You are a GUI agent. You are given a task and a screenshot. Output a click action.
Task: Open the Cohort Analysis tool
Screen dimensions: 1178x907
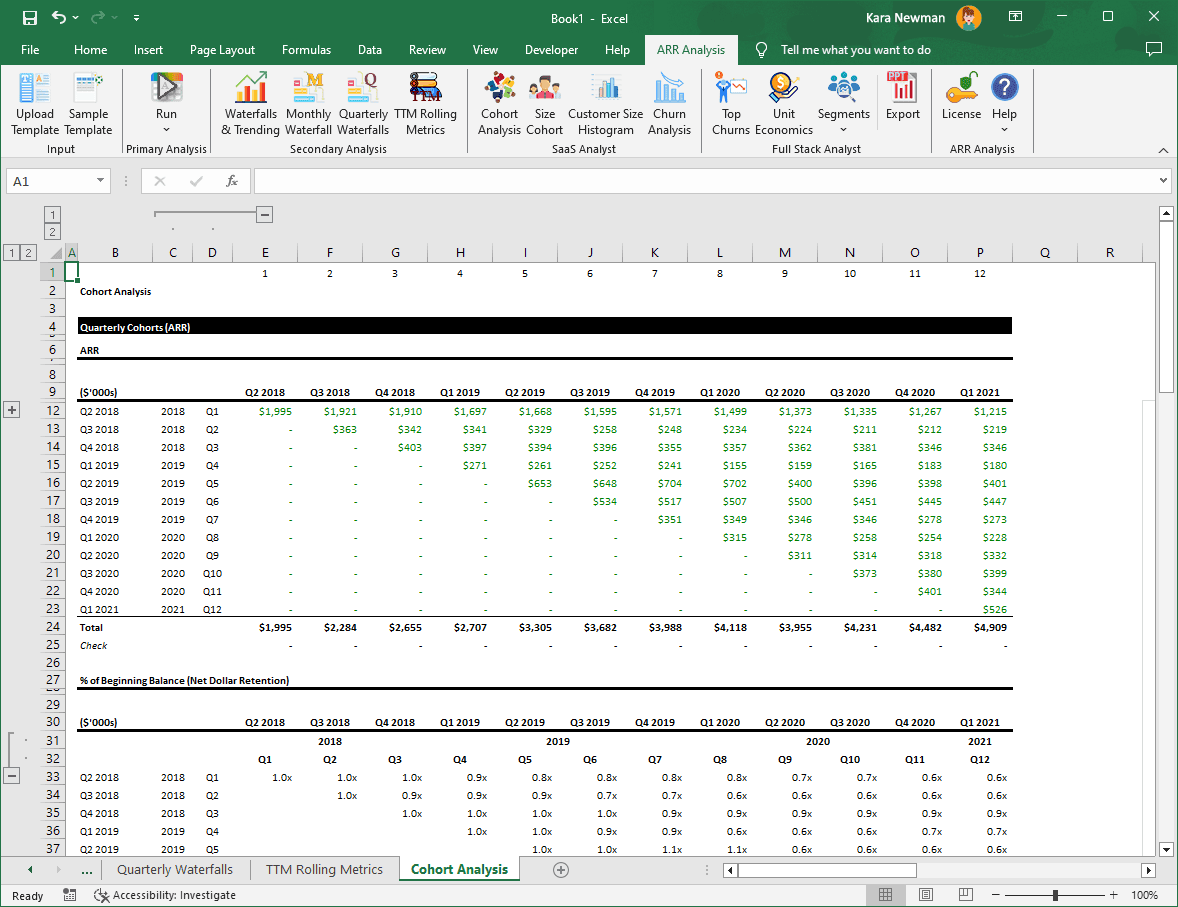[x=499, y=103]
